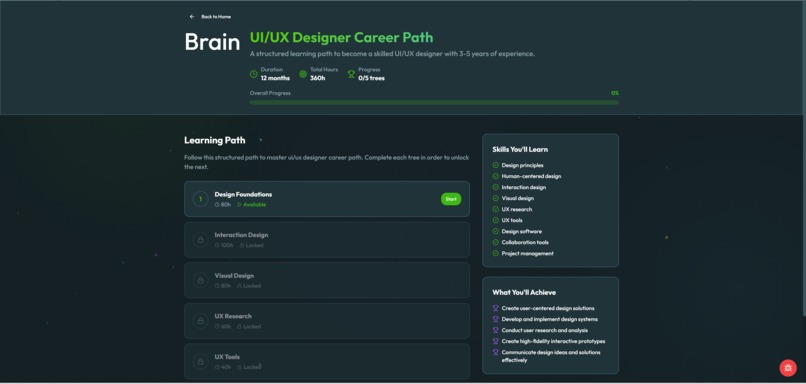Click the 40h label under UX Tools

tap(226, 367)
